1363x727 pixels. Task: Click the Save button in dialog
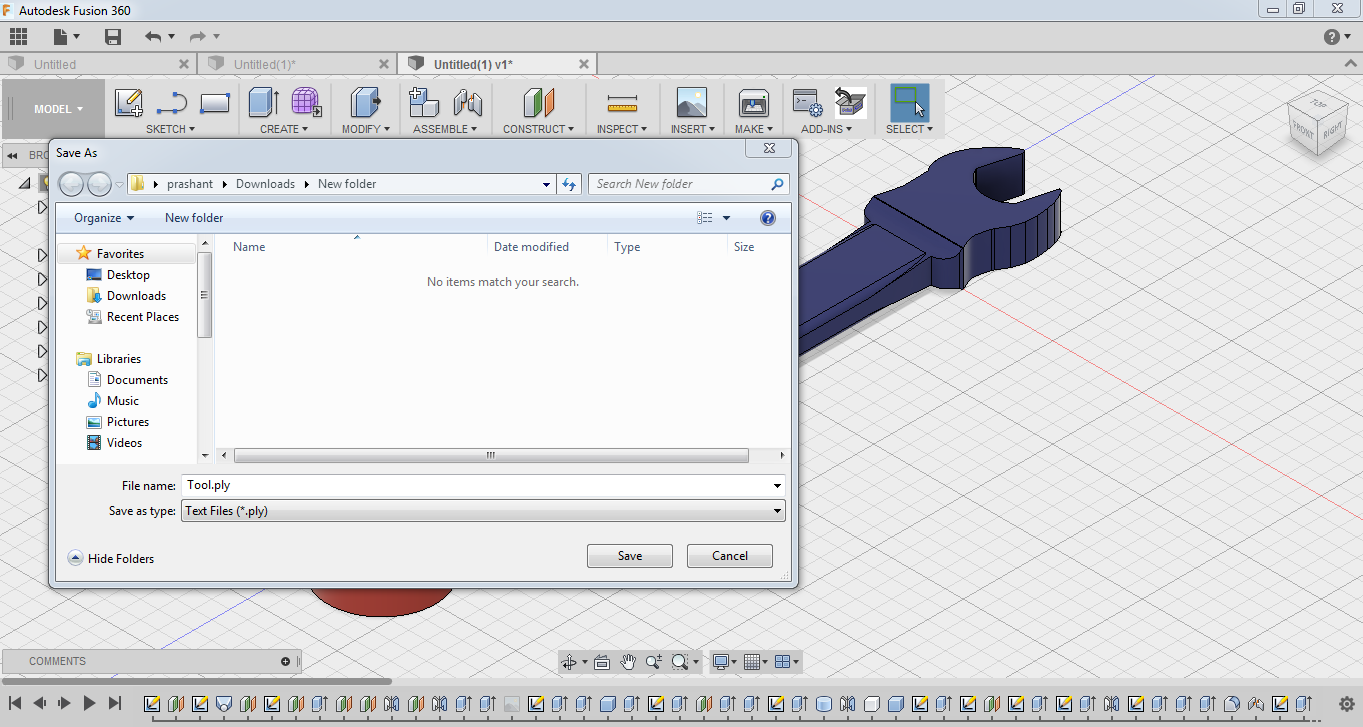[x=630, y=556]
